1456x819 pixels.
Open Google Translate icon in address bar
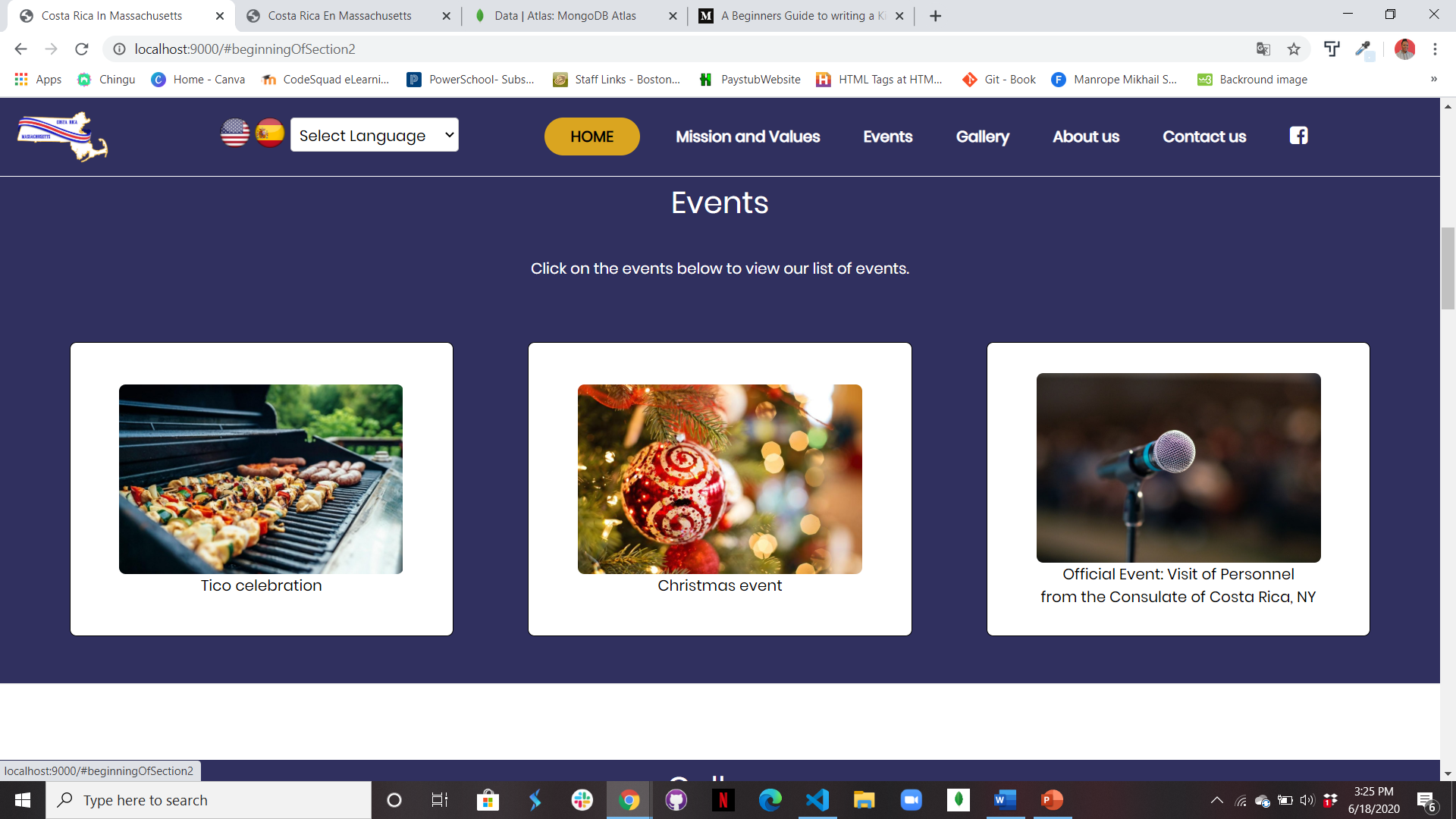coord(1263,49)
